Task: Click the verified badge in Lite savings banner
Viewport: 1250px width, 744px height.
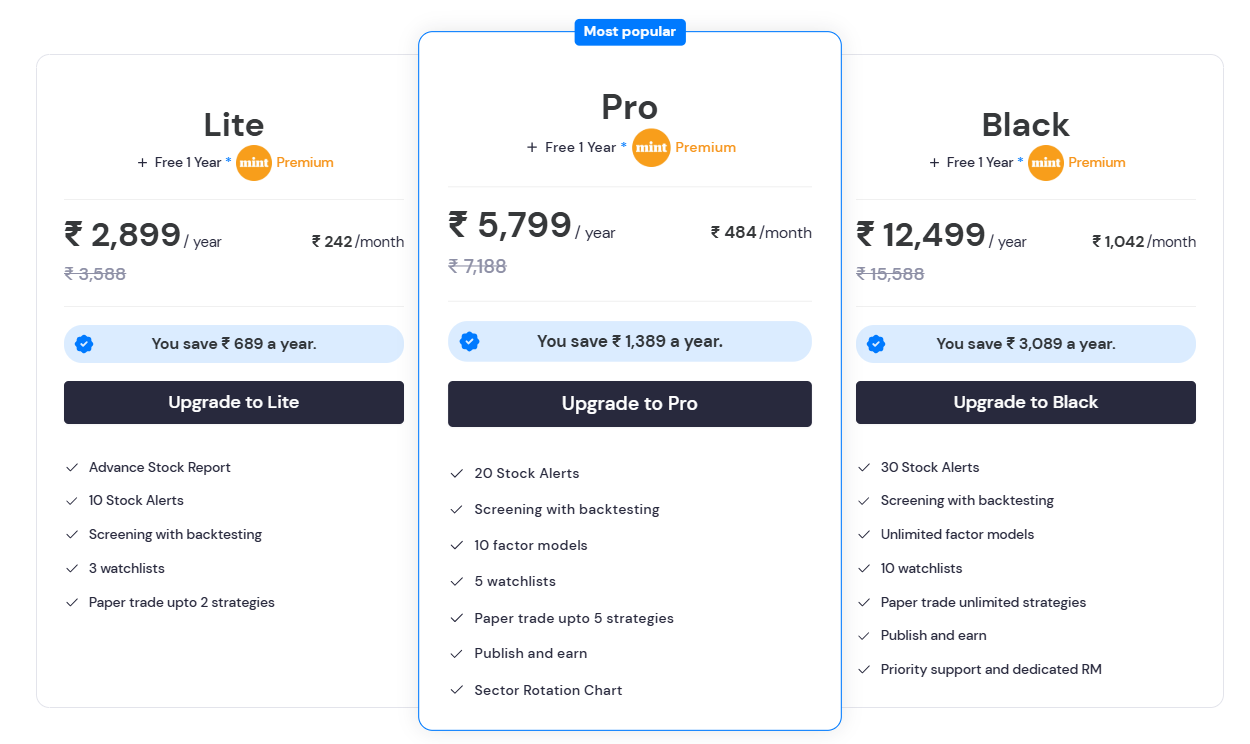Action: (x=85, y=343)
